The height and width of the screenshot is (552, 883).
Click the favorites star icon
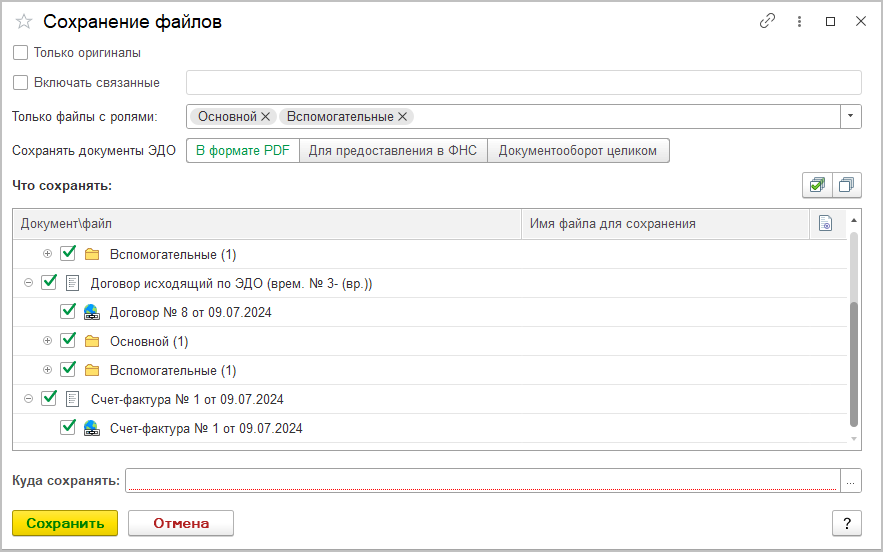pos(24,22)
